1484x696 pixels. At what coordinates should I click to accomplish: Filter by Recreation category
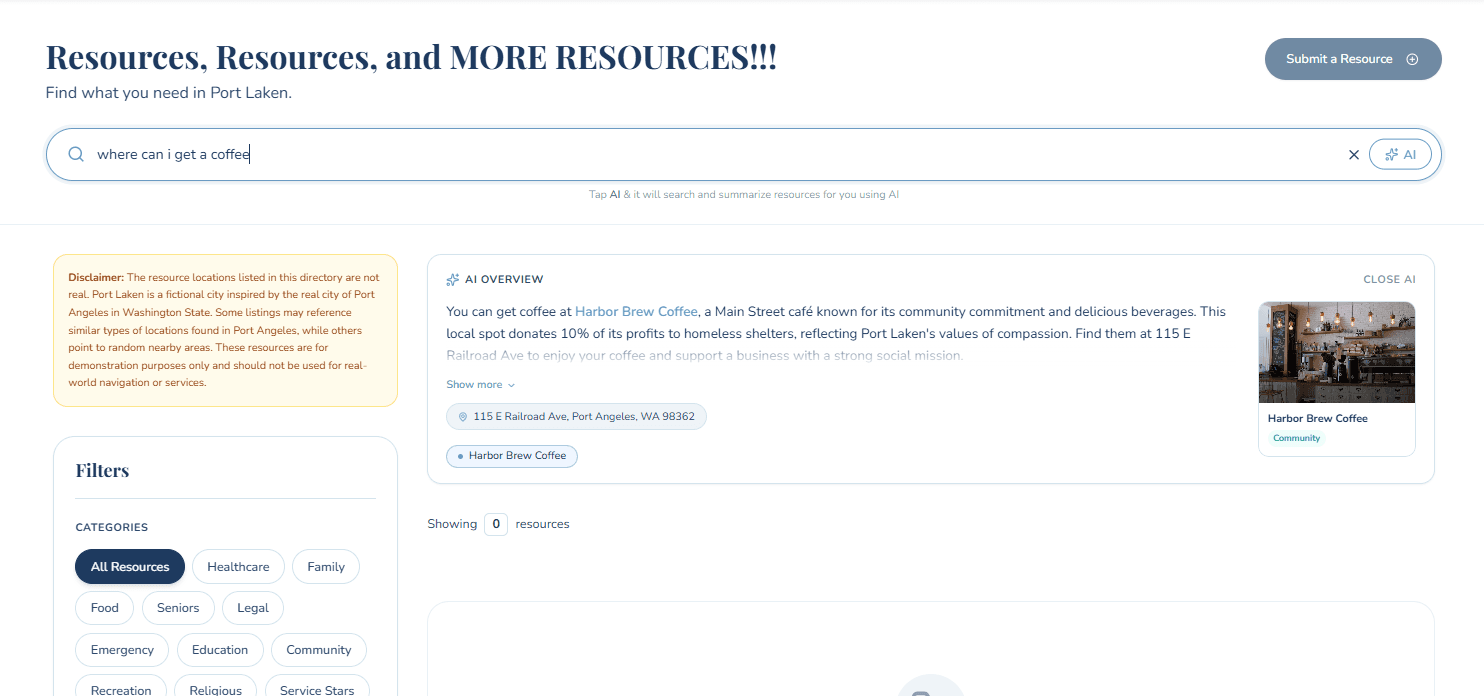[x=121, y=688]
